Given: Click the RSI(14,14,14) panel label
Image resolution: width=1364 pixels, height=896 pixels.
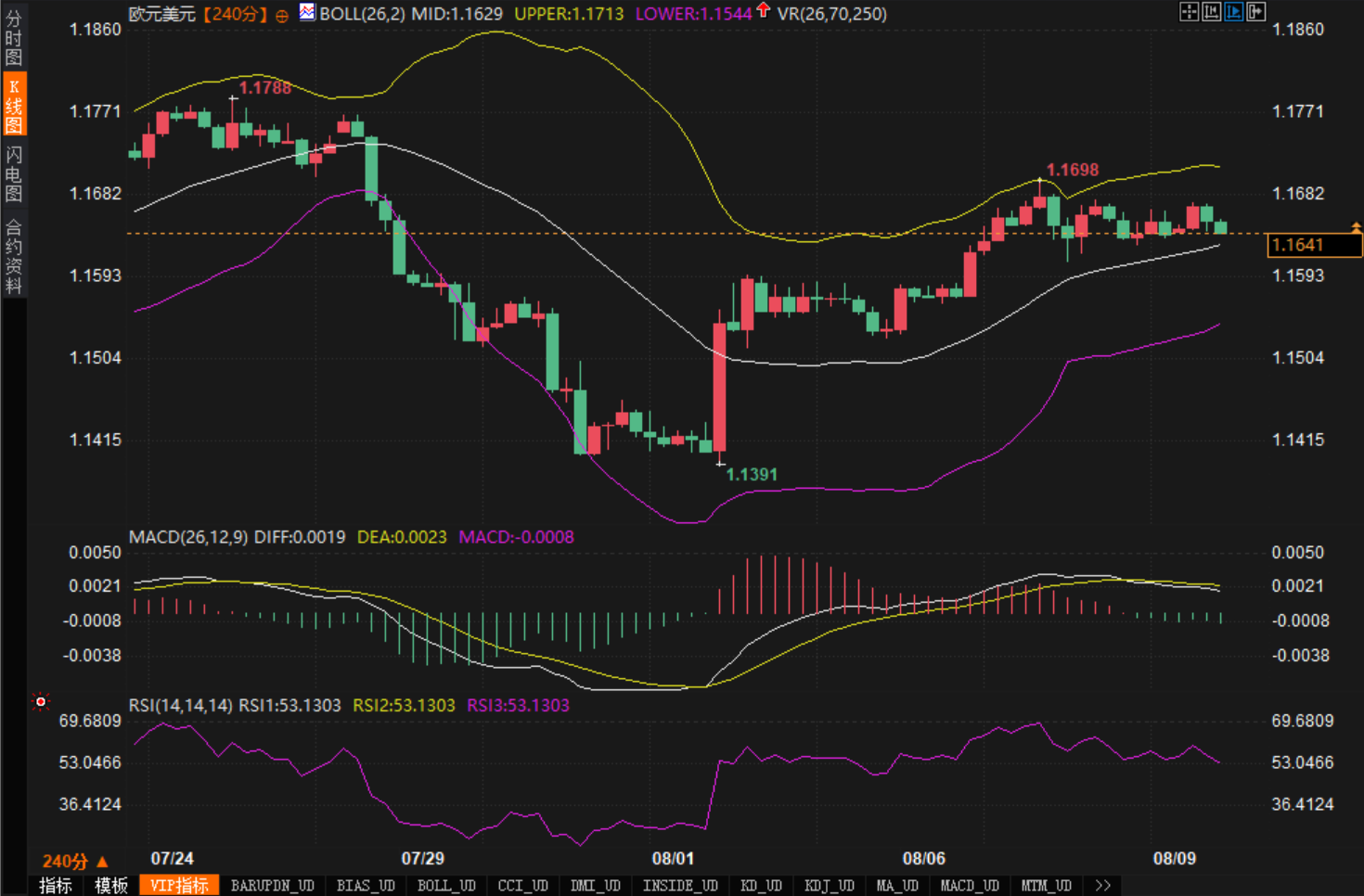Looking at the screenshot, I should [x=180, y=706].
